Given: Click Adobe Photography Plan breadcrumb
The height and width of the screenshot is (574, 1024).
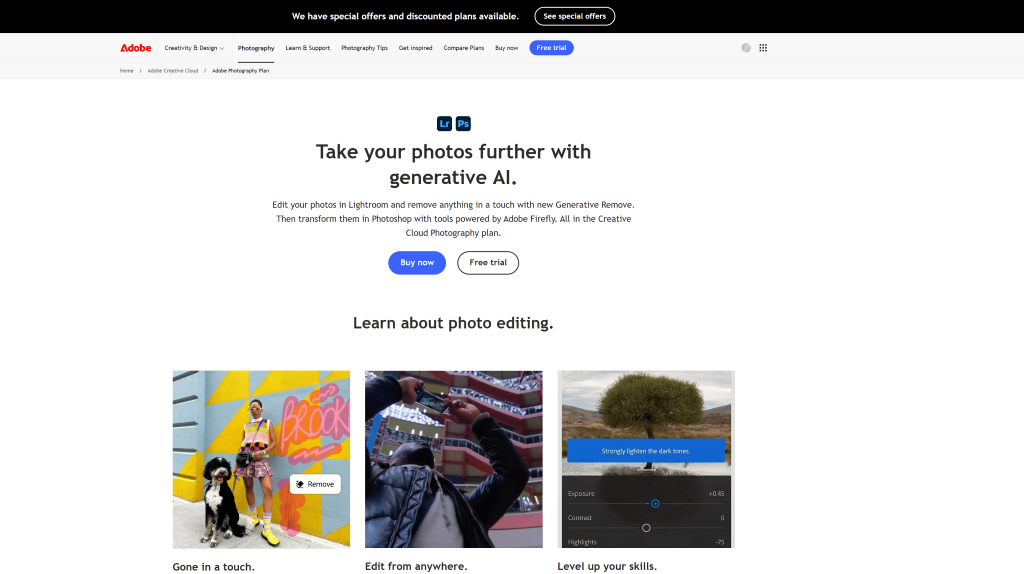Looking at the screenshot, I should (x=240, y=71).
